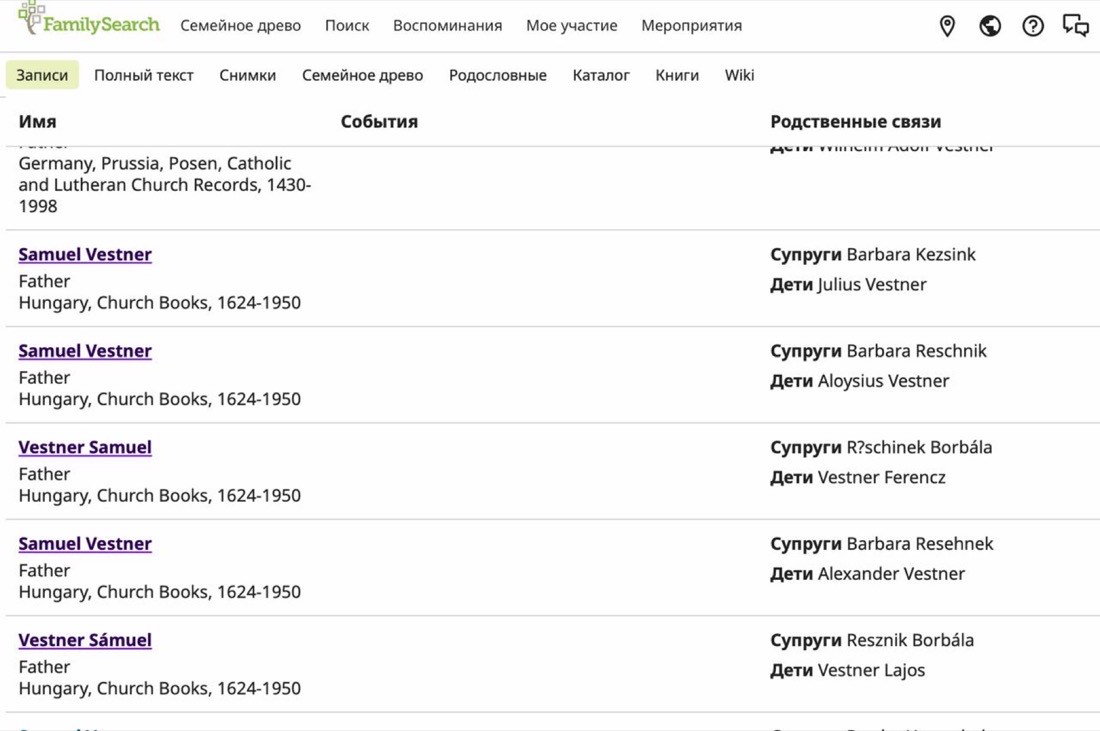Select the Записи tab
The width and height of the screenshot is (1100, 731).
tap(42, 75)
